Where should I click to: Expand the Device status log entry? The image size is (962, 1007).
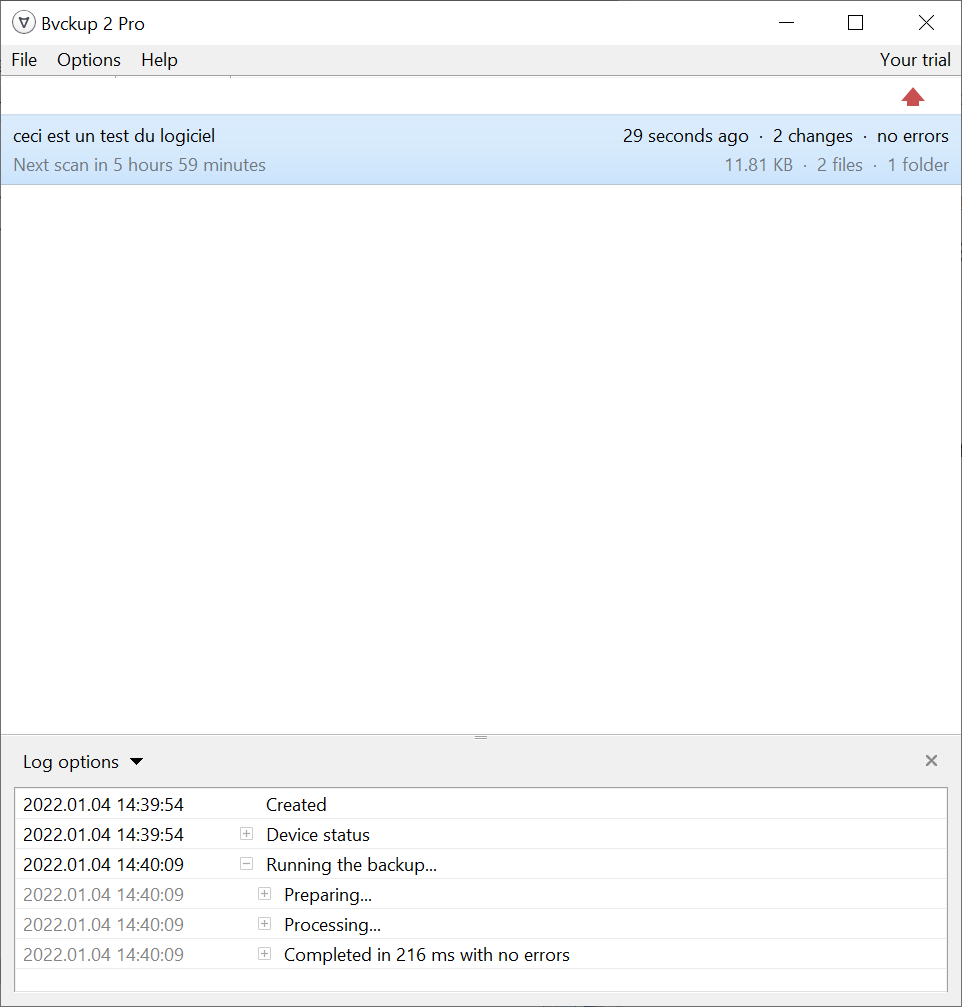[x=246, y=834]
